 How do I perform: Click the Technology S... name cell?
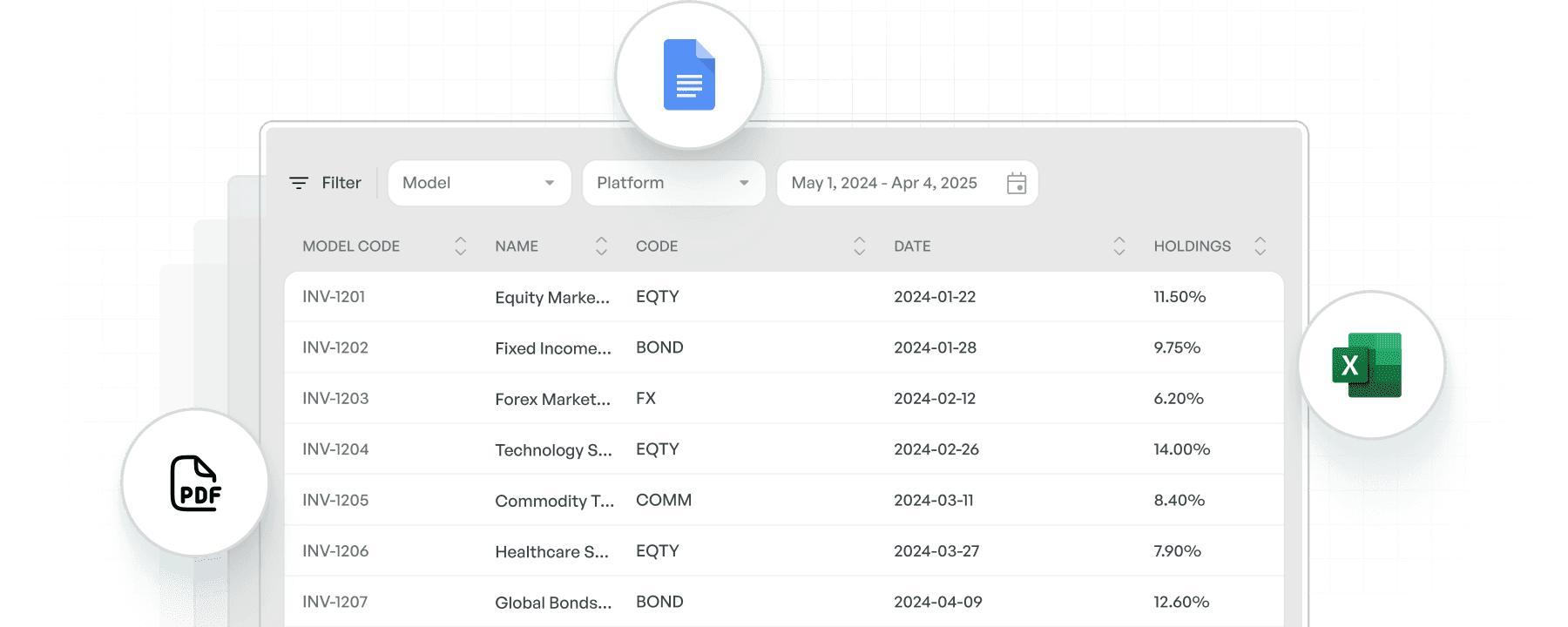(554, 450)
